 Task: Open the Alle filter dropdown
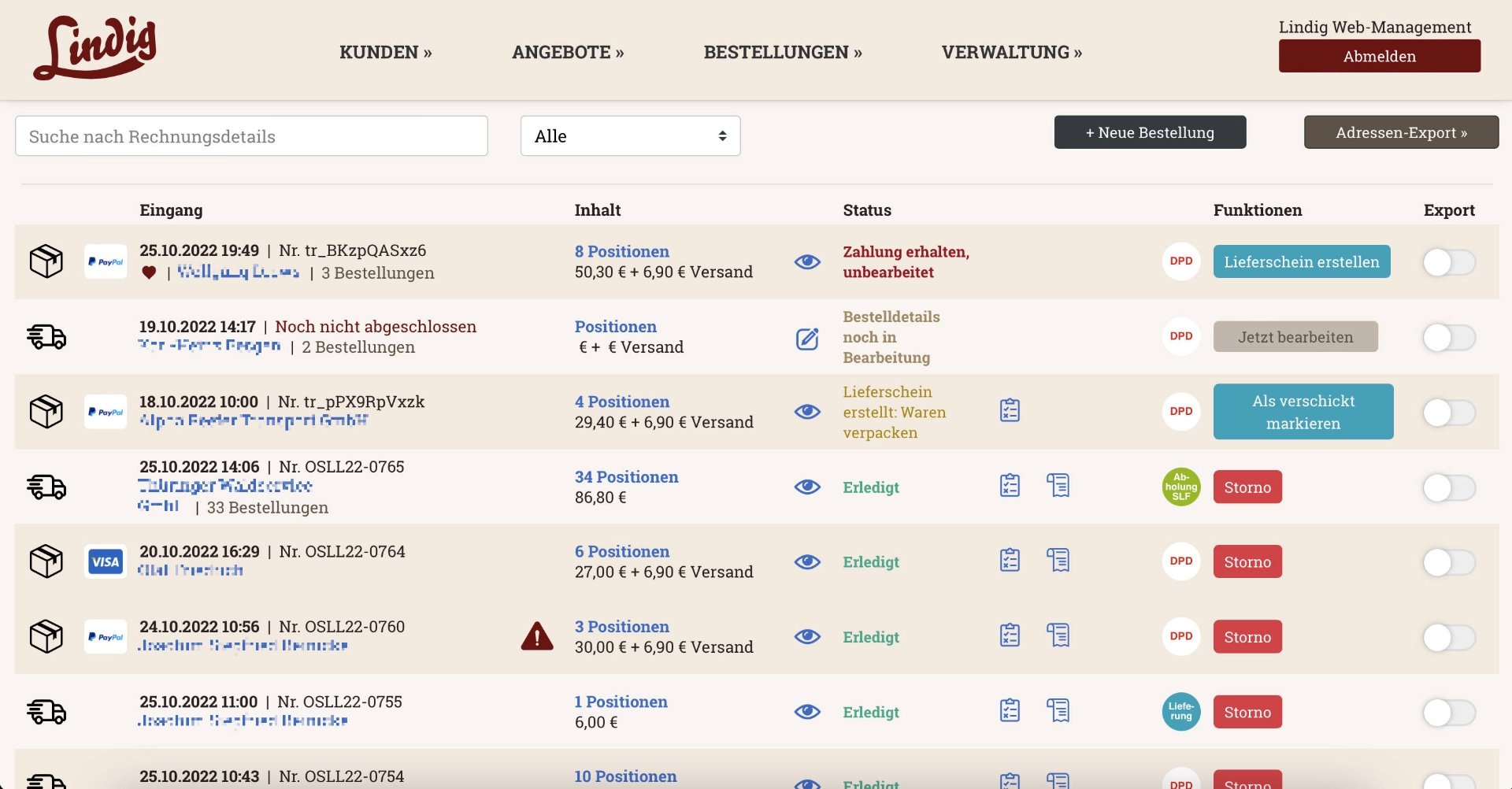(630, 136)
